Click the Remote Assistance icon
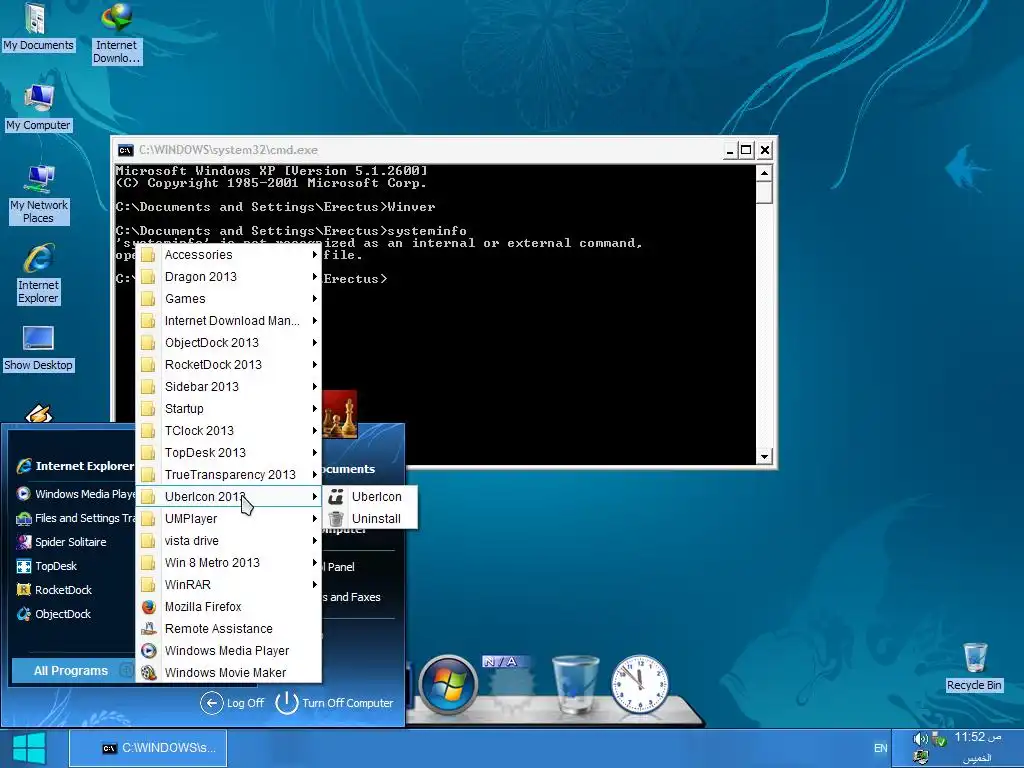The image size is (1024, 768). point(149,629)
